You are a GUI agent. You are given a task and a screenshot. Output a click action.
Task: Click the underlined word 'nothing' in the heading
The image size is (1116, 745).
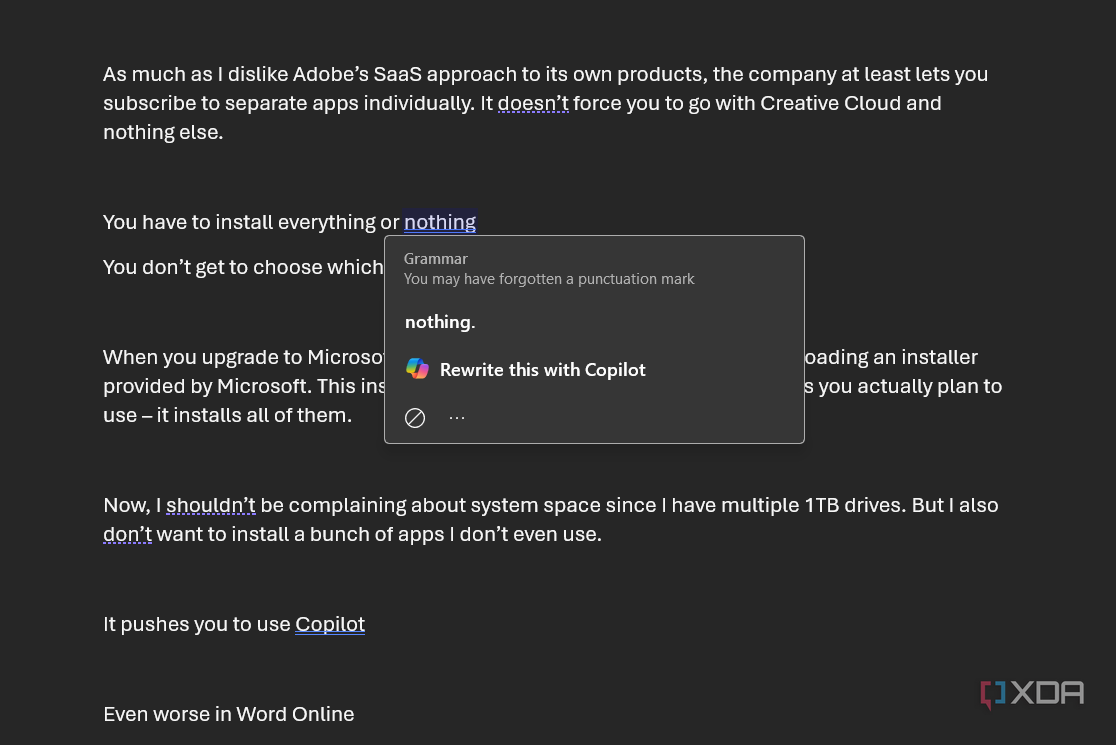click(x=440, y=222)
